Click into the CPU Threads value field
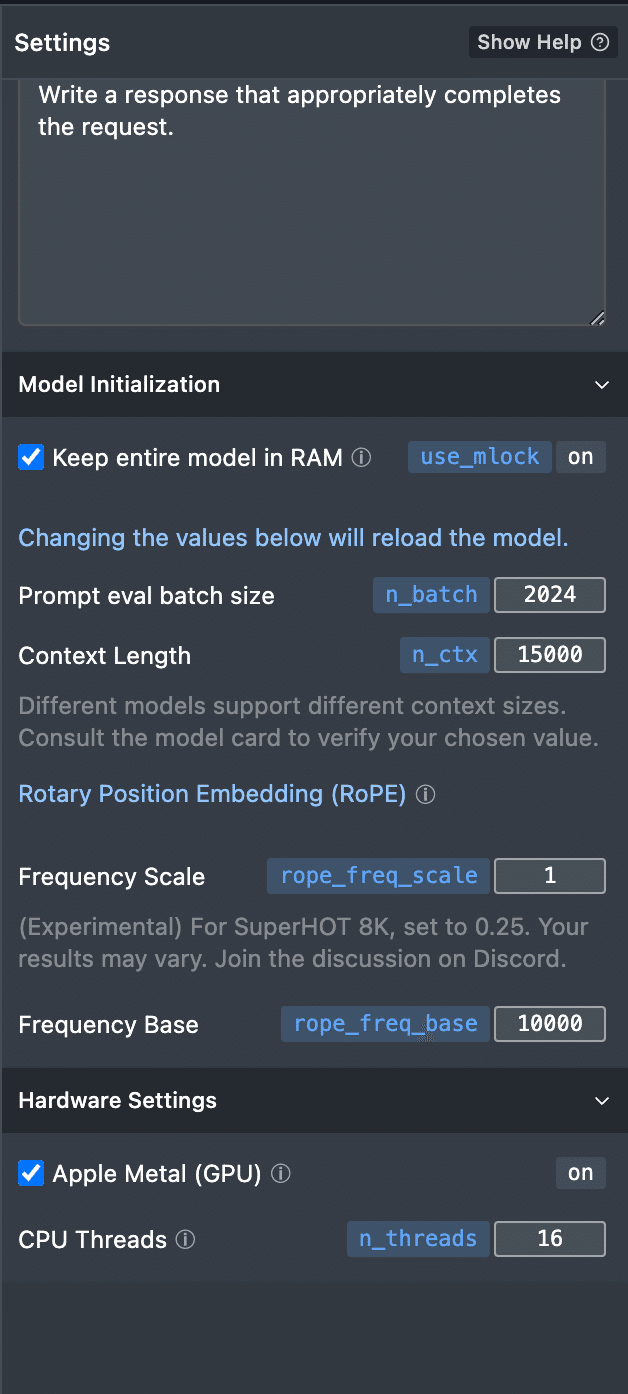Image resolution: width=628 pixels, height=1394 pixels. pyautogui.click(x=550, y=1238)
